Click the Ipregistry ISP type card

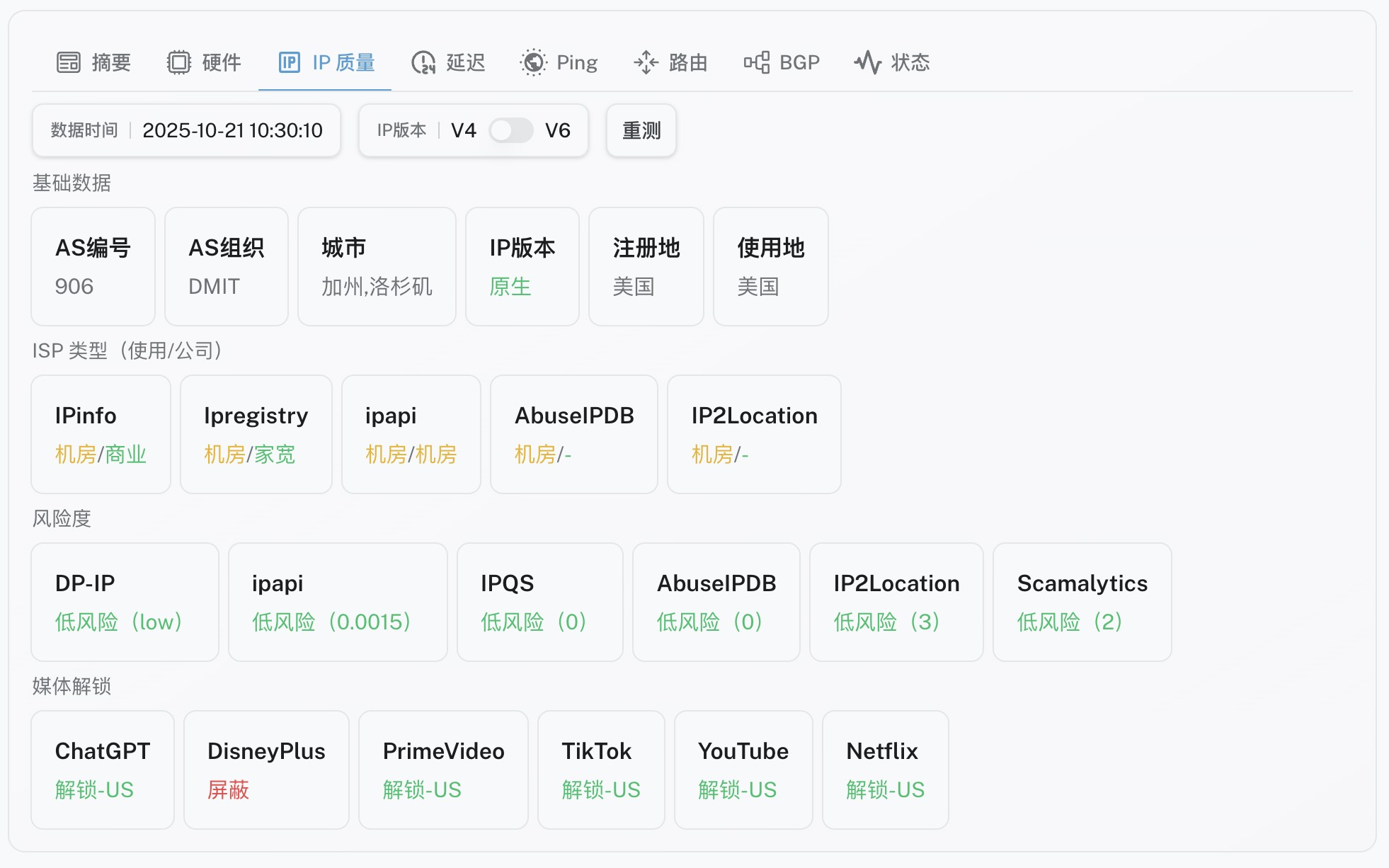(256, 434)
